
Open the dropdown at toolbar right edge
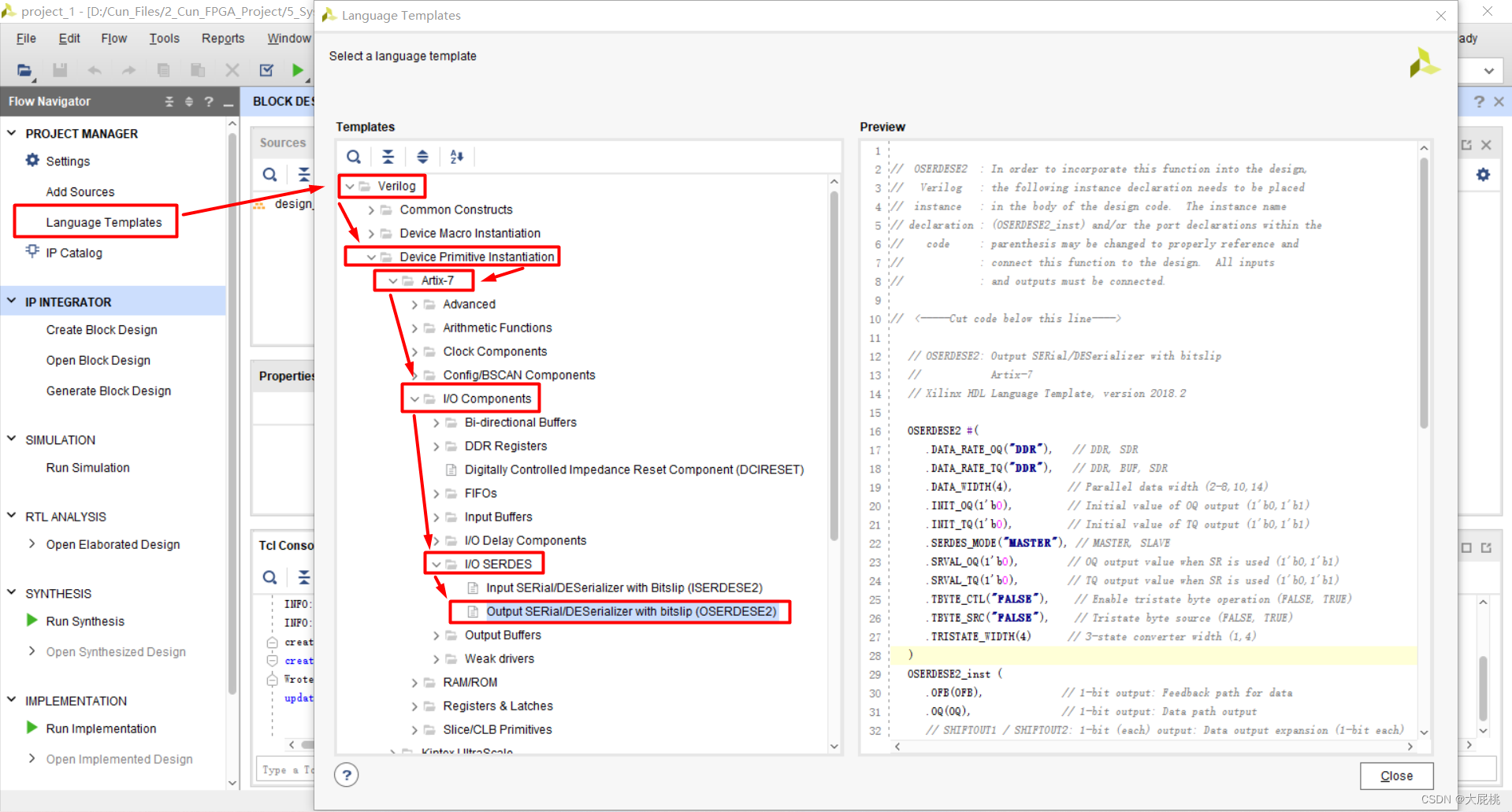pos(1488,70)
